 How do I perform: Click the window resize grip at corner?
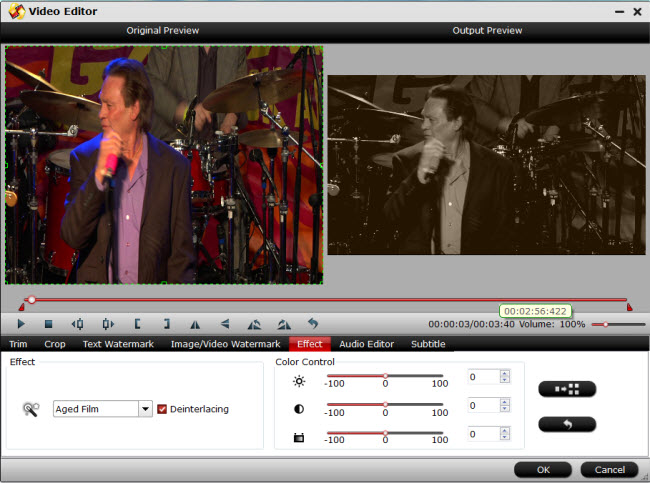tap(645, 478)
